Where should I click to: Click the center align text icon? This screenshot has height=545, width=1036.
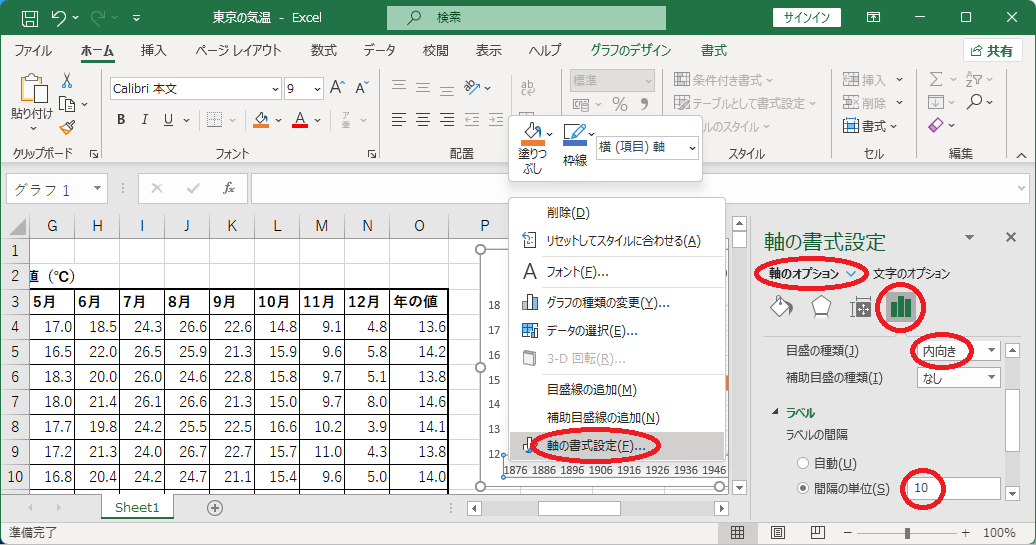pyautogui.click(x=423, y=120)
